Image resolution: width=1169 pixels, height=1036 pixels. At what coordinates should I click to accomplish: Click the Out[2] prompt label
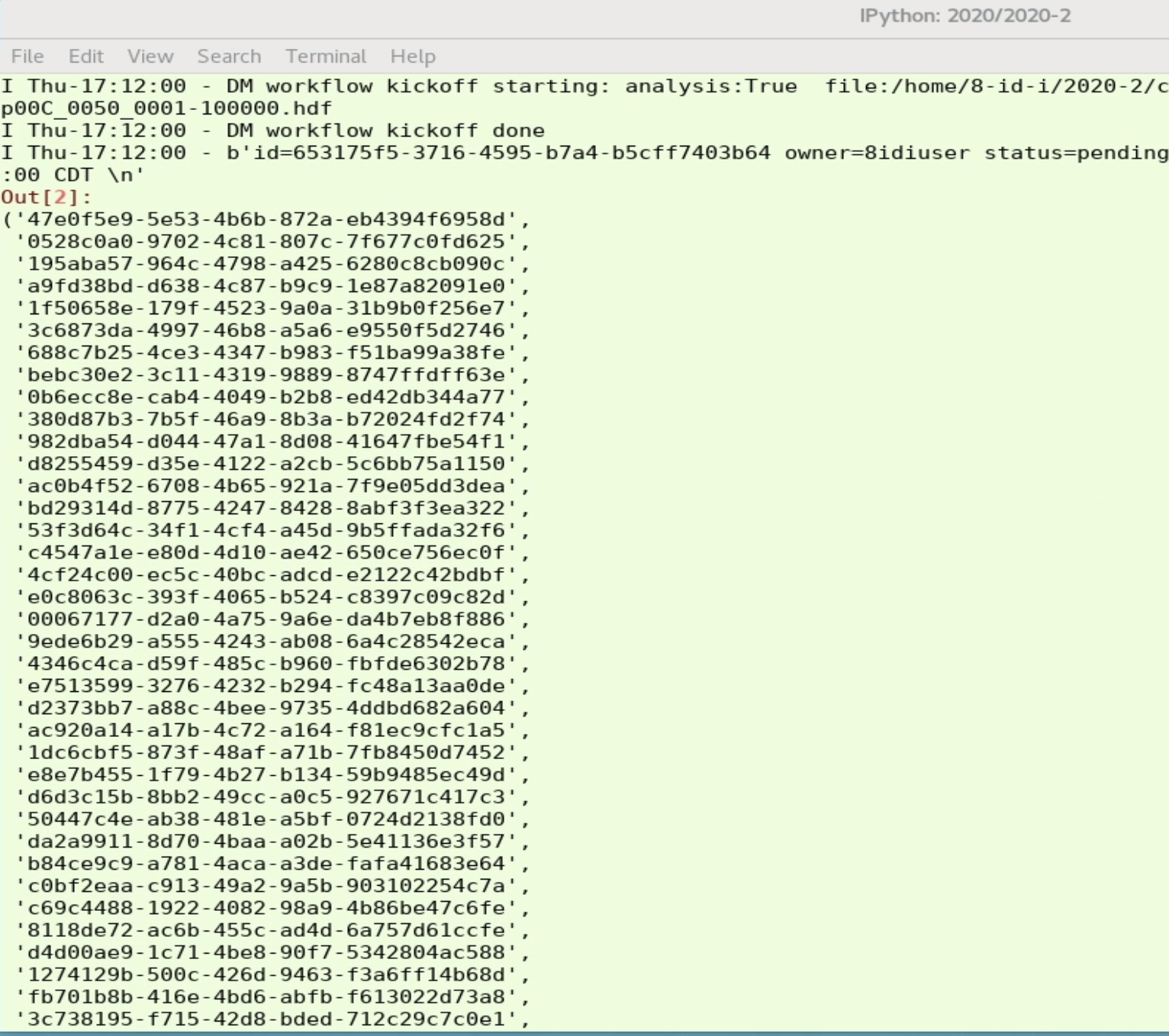[x=27, y=197]
